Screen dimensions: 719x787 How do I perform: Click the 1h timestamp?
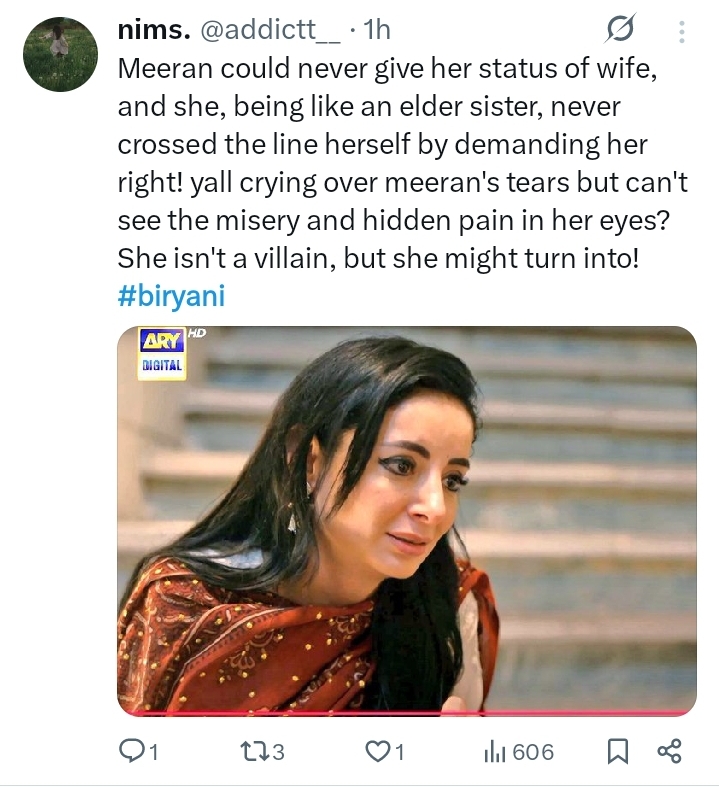tap(377, 31)
